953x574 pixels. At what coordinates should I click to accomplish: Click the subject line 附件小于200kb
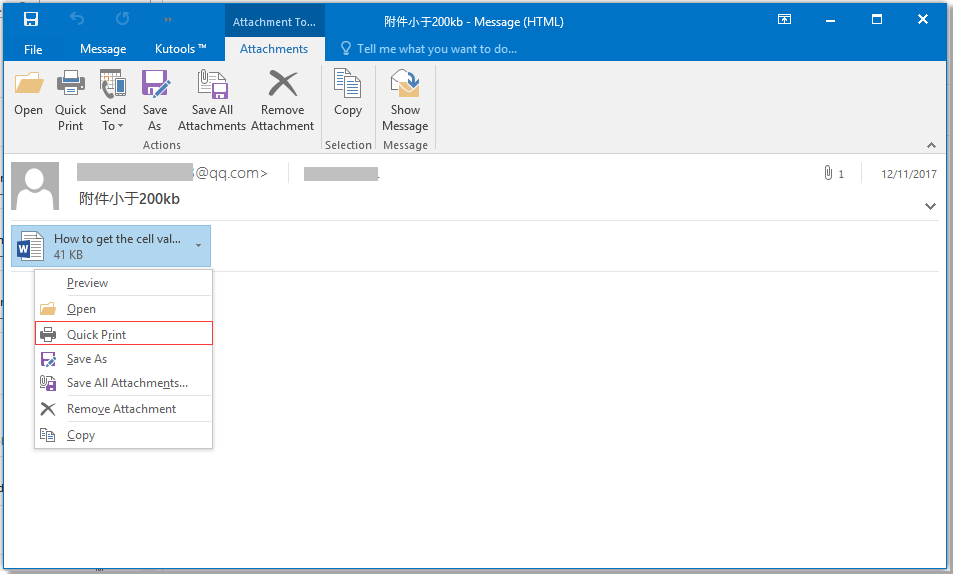coord(129,199)
